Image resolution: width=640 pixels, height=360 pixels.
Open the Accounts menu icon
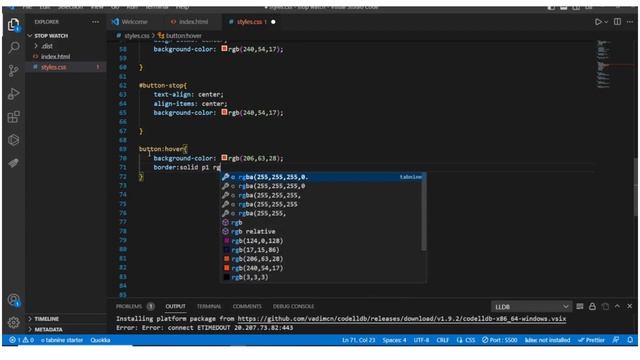point(13,300)
